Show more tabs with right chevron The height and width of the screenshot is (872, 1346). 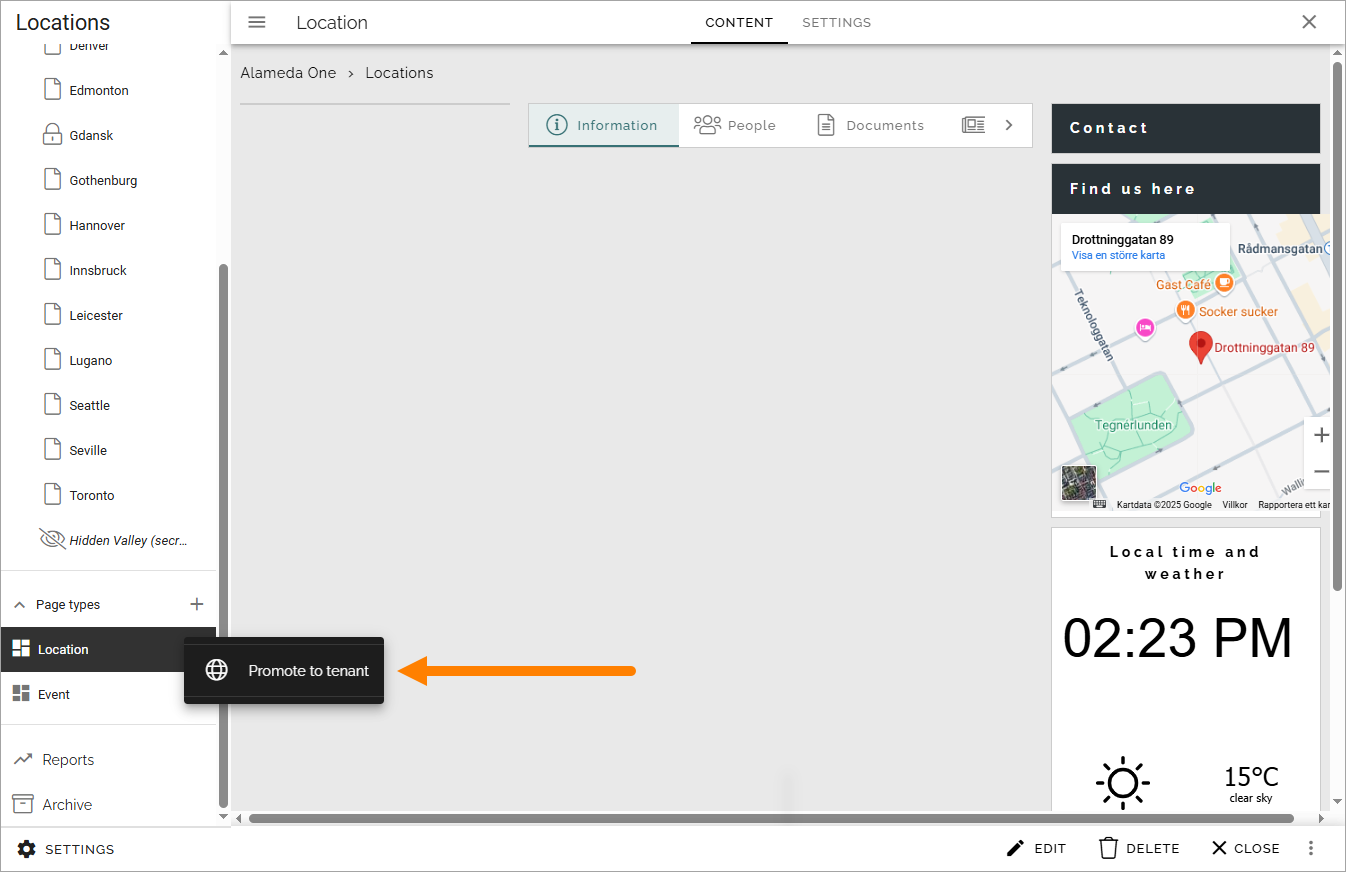1009,125
